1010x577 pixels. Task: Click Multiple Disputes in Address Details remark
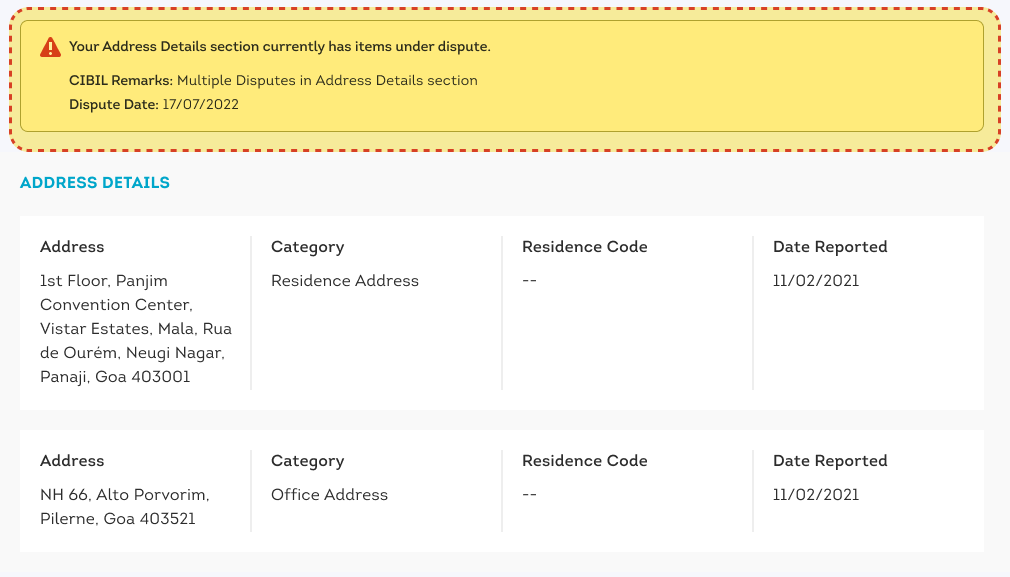tap(327, 80)
